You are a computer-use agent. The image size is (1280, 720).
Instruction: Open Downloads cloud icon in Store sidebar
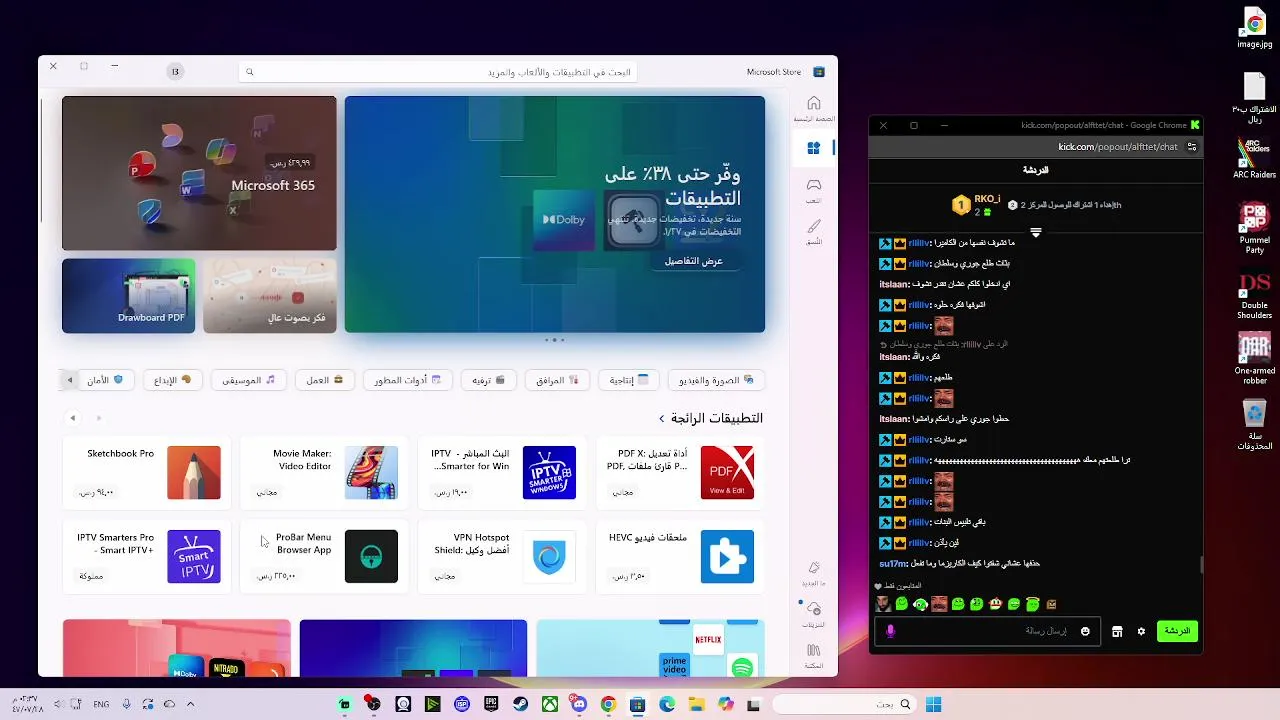(814, 613)
